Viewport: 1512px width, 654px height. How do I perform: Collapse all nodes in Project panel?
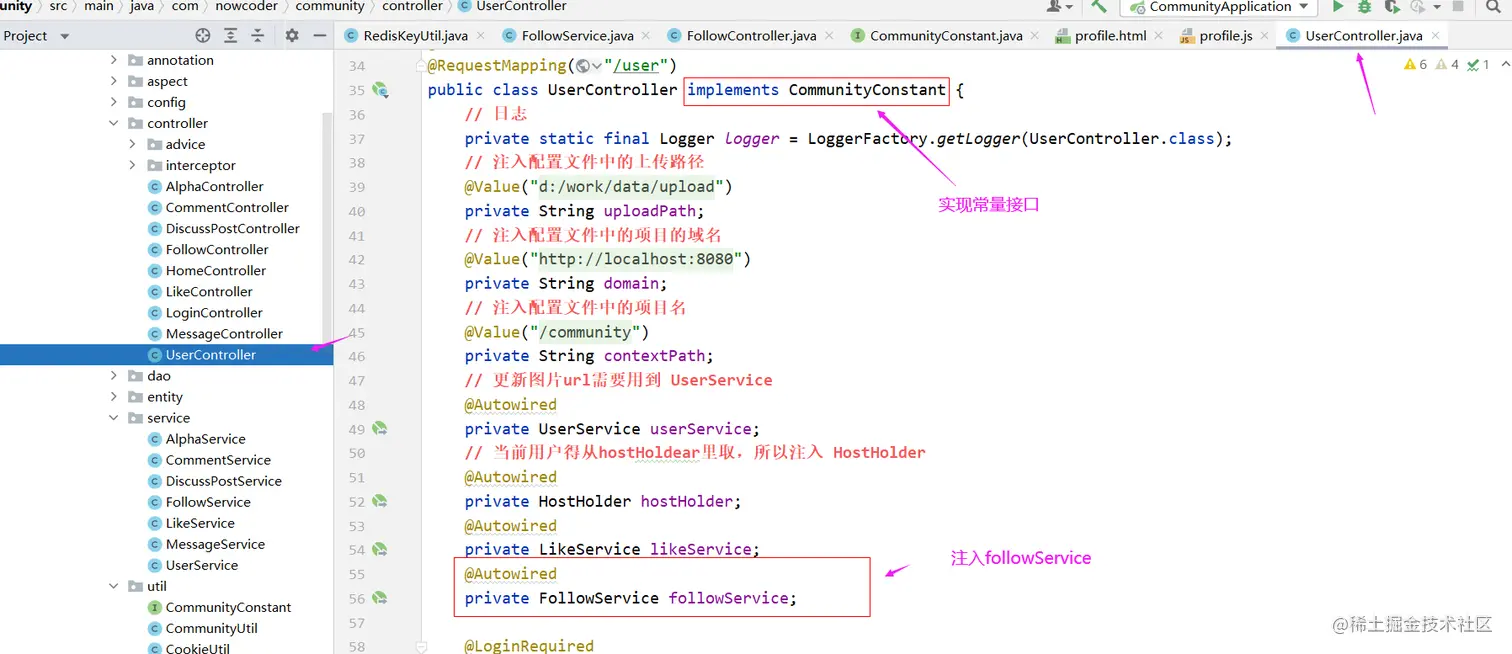click(258, 35)
